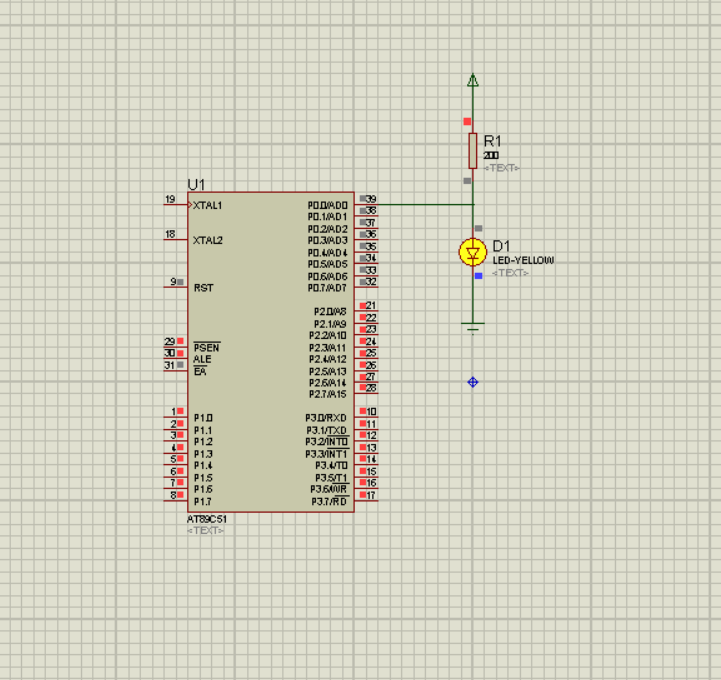The width and height of the screenshot is (721, 680).
Task: Click pin number 29 on U1
Action: click(170, 341)
